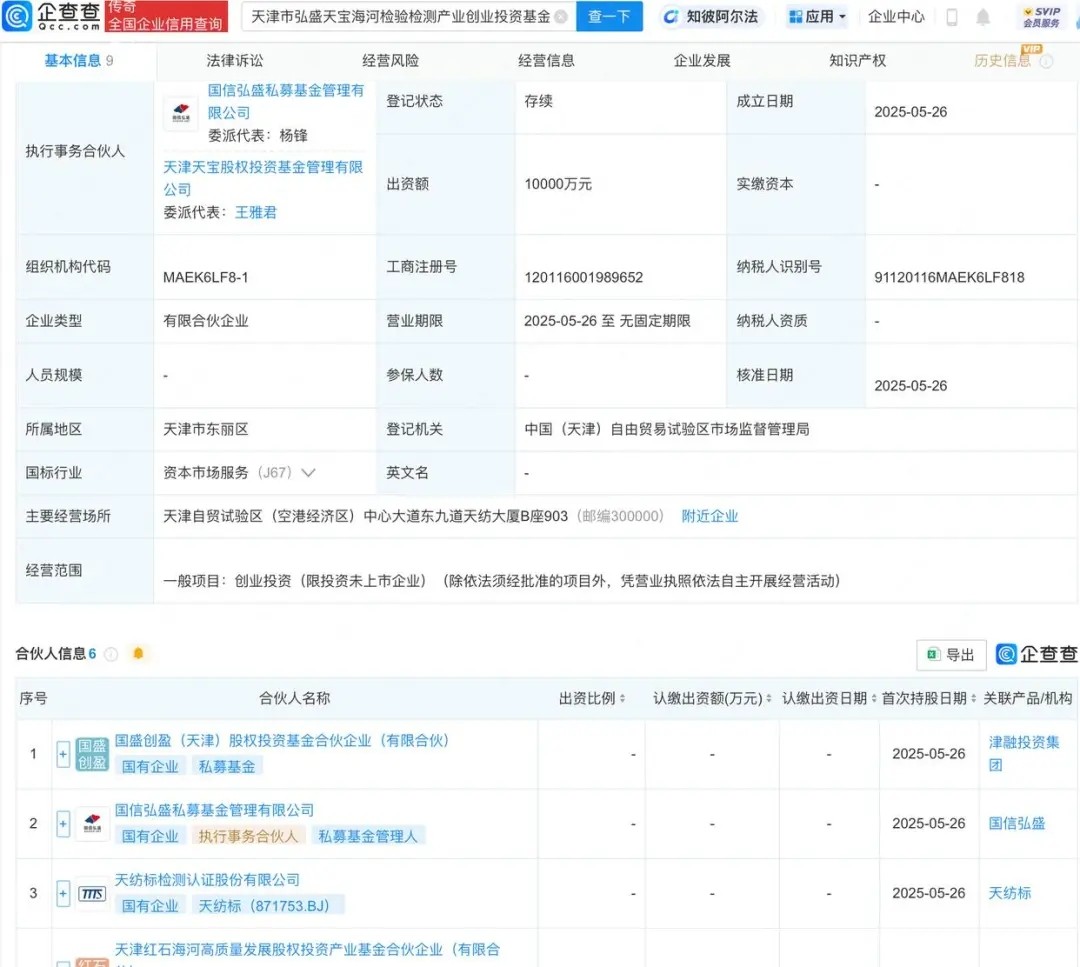Switch to the 知识产权 tab
Screen dimensions: 1080x967
[857, 60]
